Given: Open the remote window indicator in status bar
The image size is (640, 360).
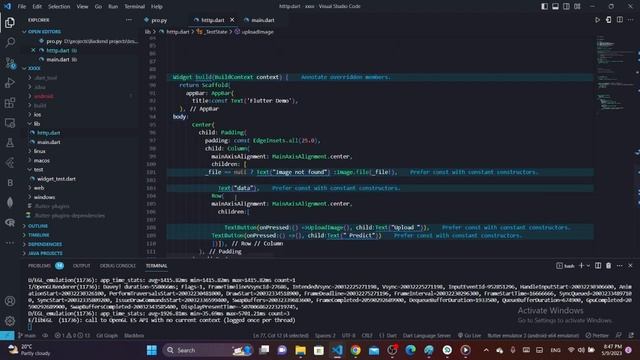Looking at the screenshot, I should [7, 336].
